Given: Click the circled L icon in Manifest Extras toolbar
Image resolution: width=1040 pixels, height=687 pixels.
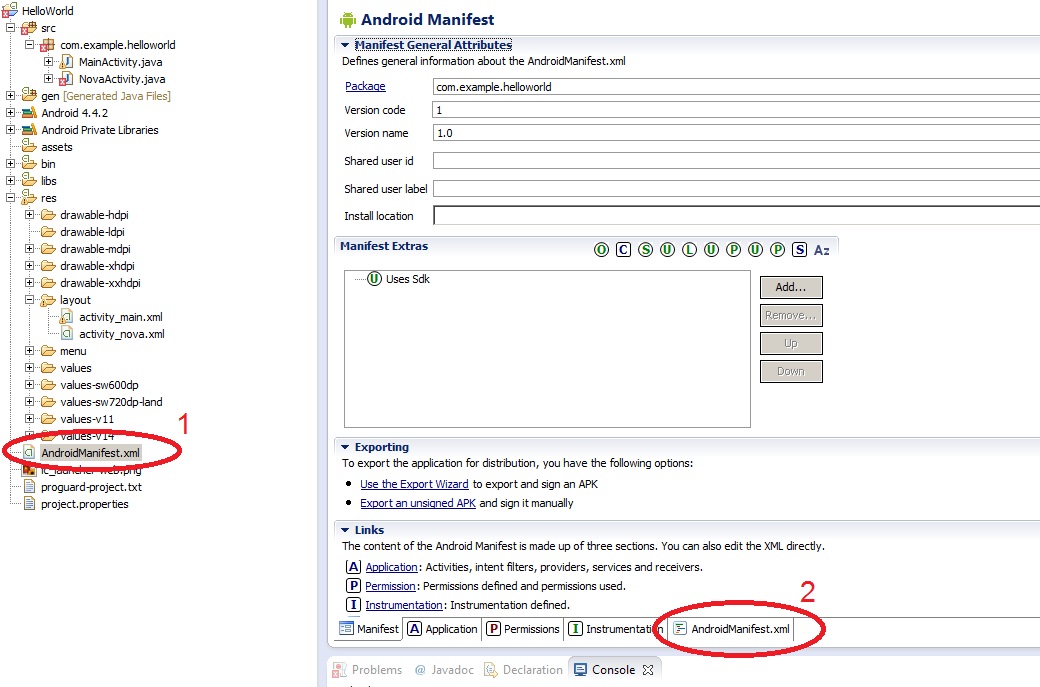Looking at the screenshot, I should tap(689, 250).
